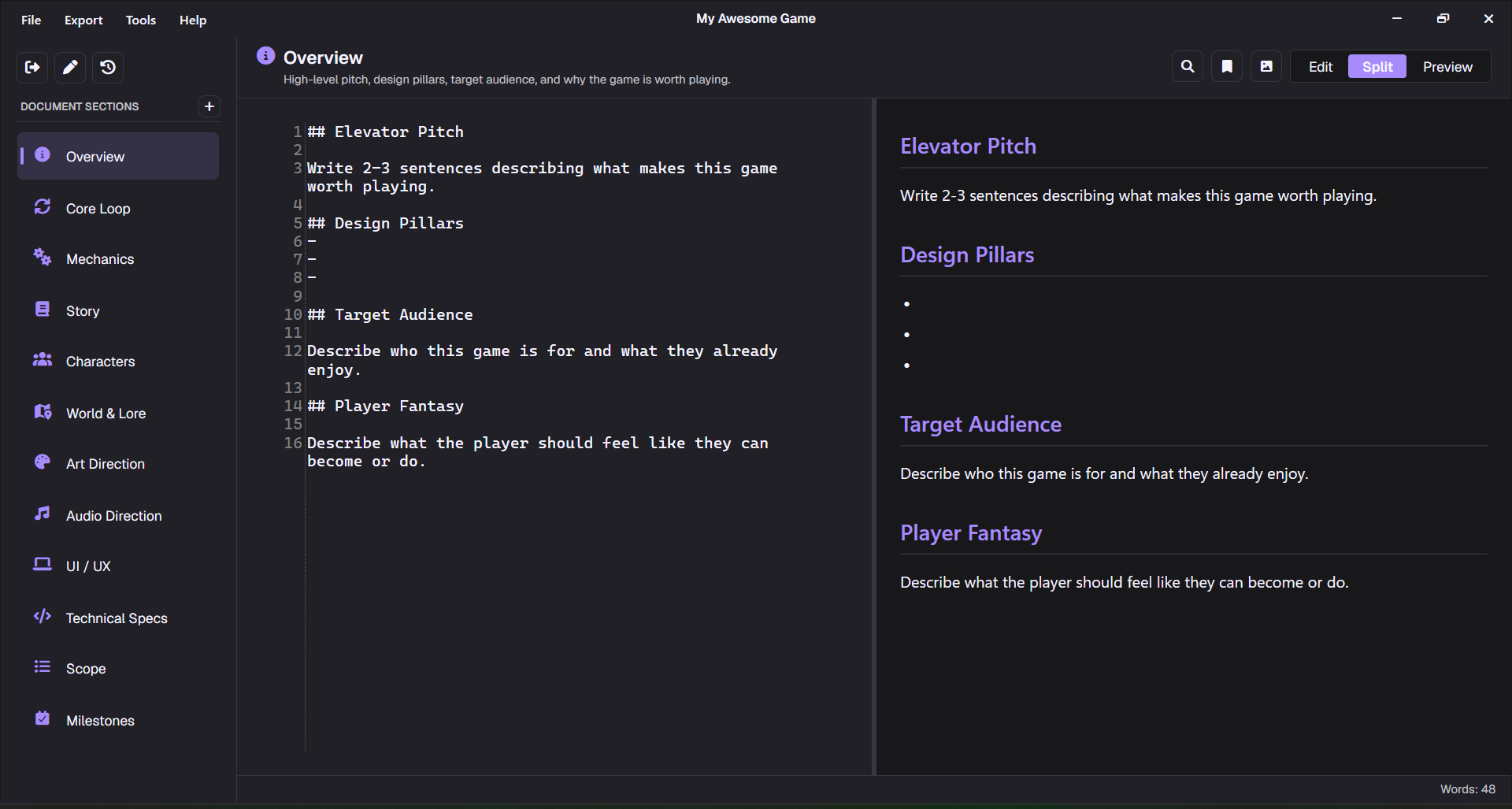1512x809 pixels.
Task: Click the Design Pillars heading in preview
Action: [x=967, y=254]
